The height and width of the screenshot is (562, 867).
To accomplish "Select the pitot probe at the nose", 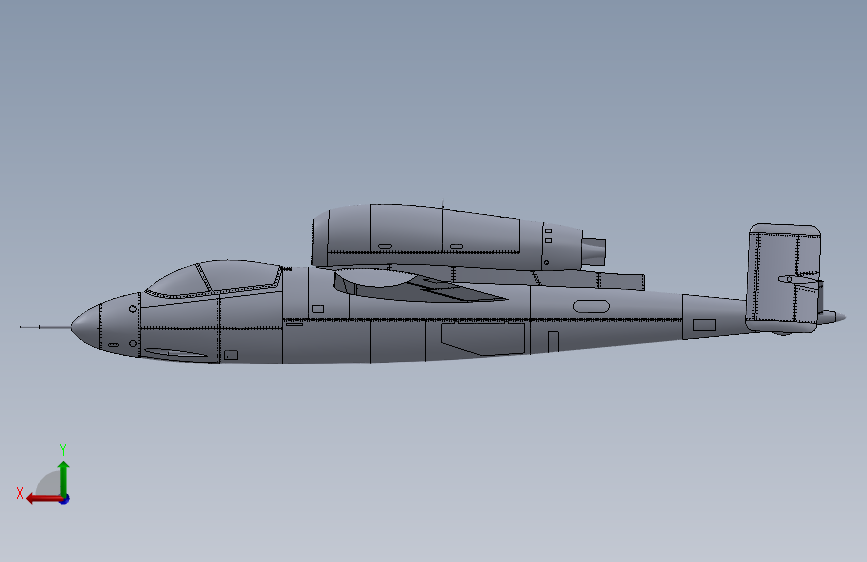I will tap(45, 327).
